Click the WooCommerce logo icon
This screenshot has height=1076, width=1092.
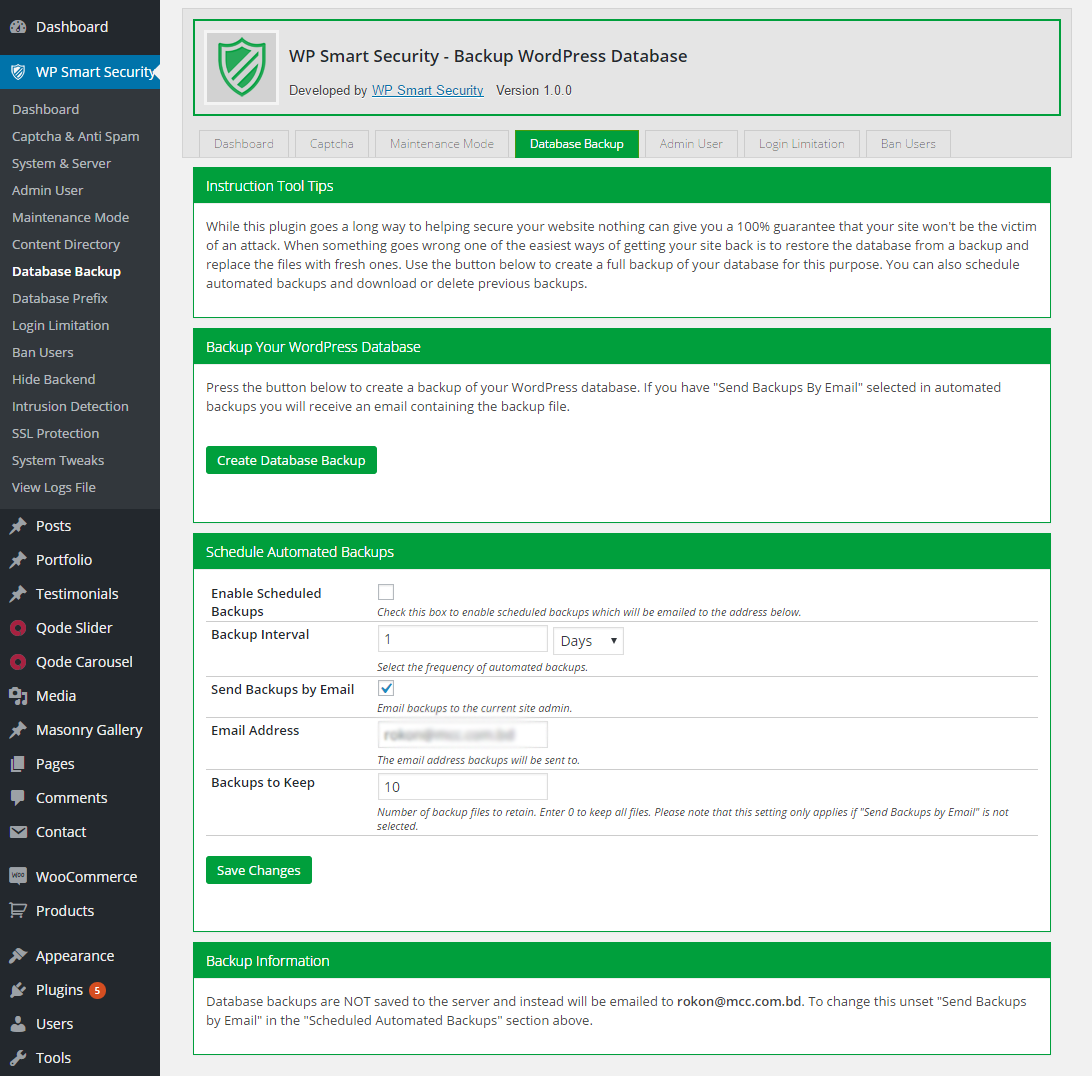tap(18, 876)
